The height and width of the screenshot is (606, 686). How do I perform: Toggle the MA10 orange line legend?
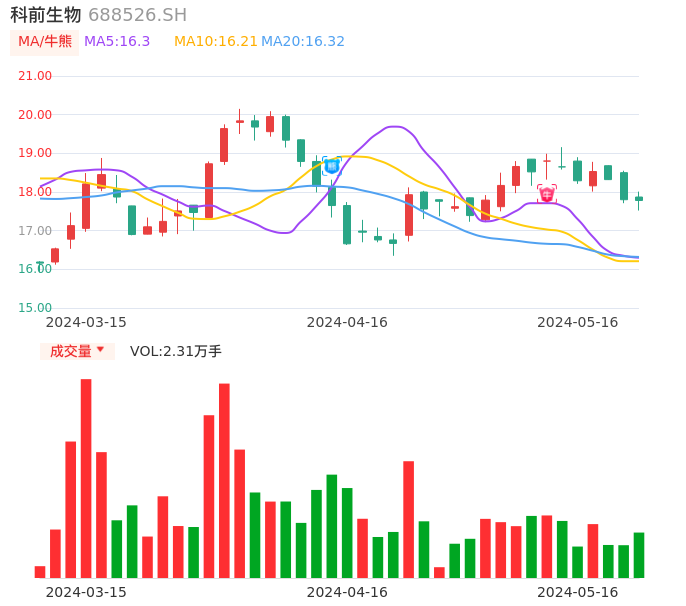click(x=215, y=42)
